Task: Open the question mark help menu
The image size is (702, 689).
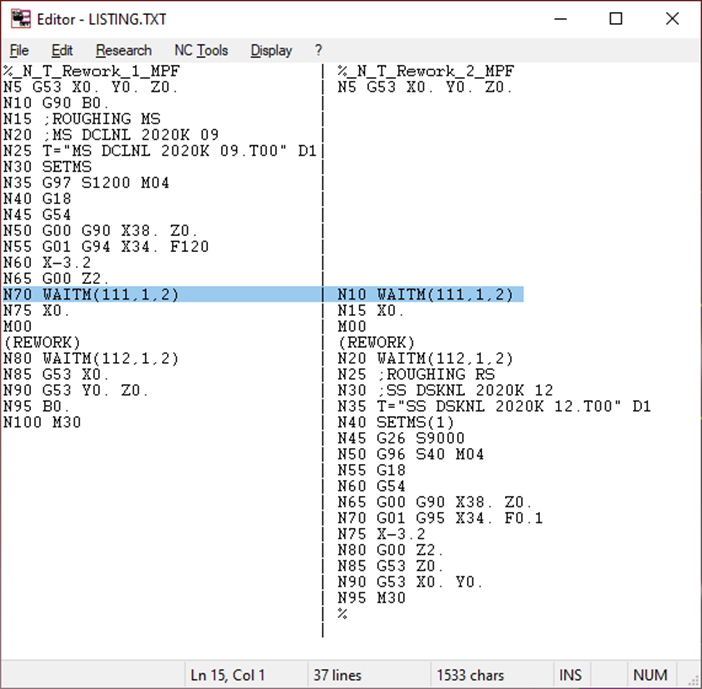Action: coord(318,50)
